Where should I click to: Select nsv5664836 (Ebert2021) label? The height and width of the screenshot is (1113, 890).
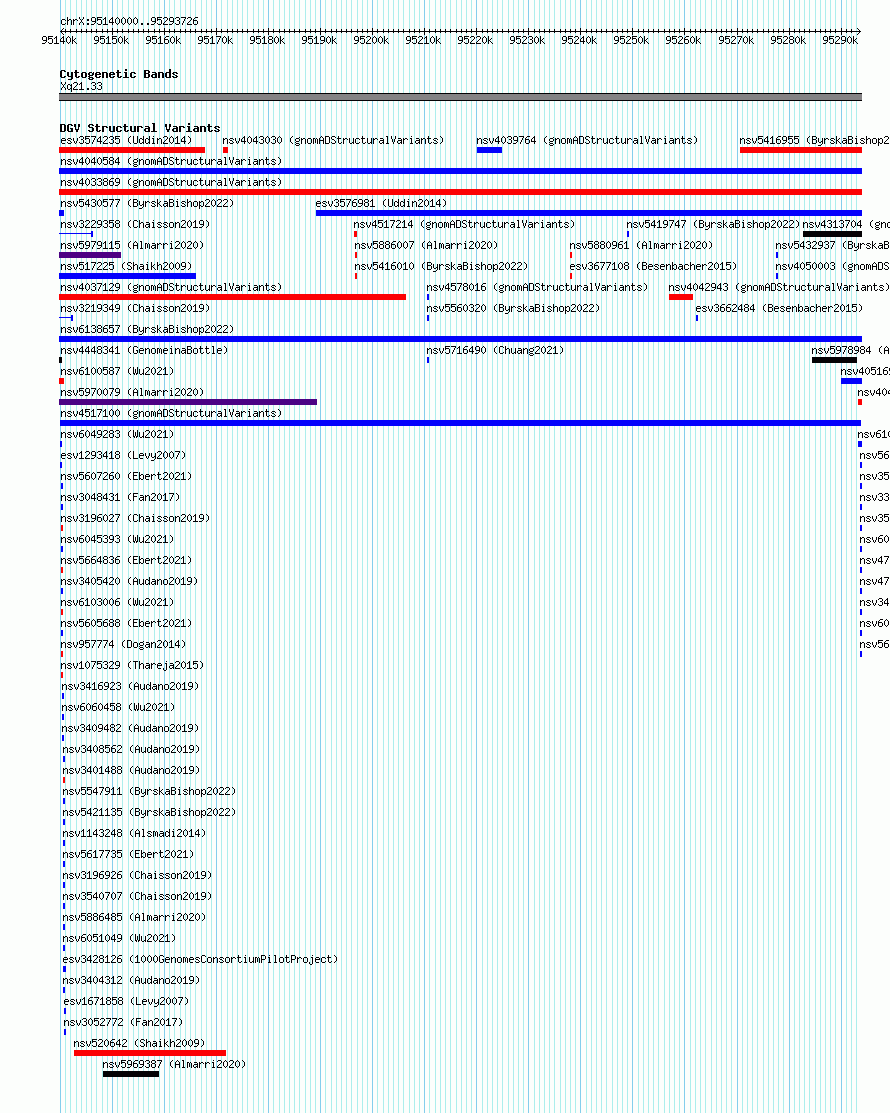pyautogui.click(x=126, y=560)
